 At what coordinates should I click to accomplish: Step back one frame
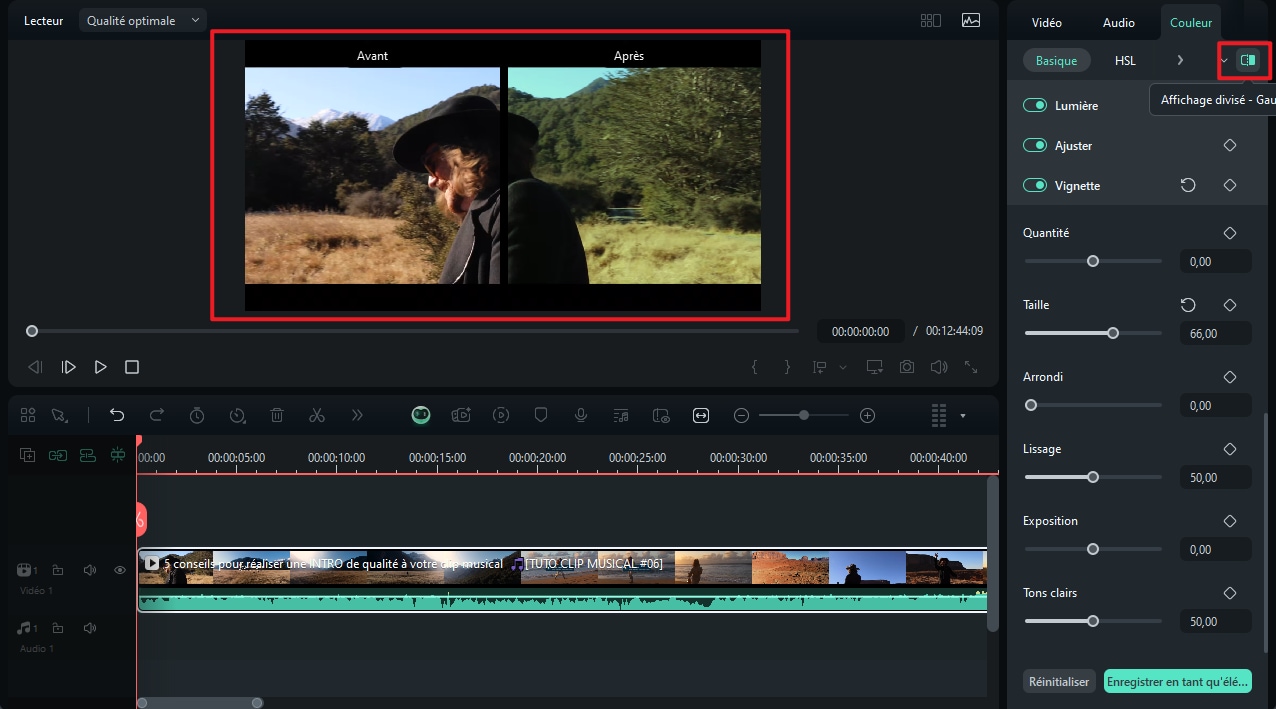tap(36, 367)
